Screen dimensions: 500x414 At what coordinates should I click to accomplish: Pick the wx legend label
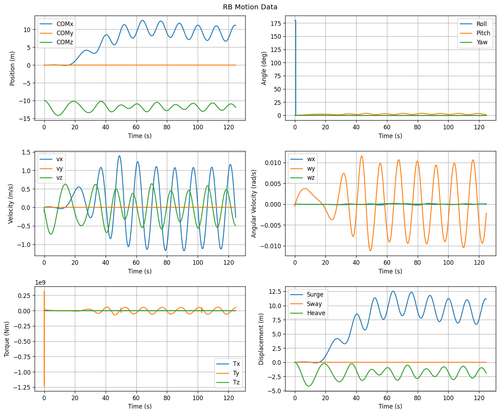(x=311, y=159)
